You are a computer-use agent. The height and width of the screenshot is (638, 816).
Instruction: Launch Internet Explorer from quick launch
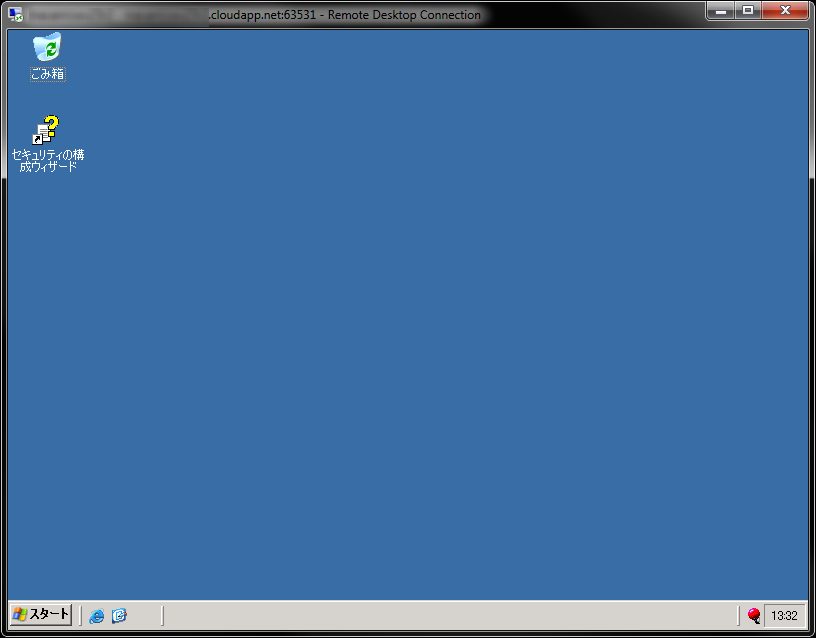pyautogui.click(x=96, y=616)
